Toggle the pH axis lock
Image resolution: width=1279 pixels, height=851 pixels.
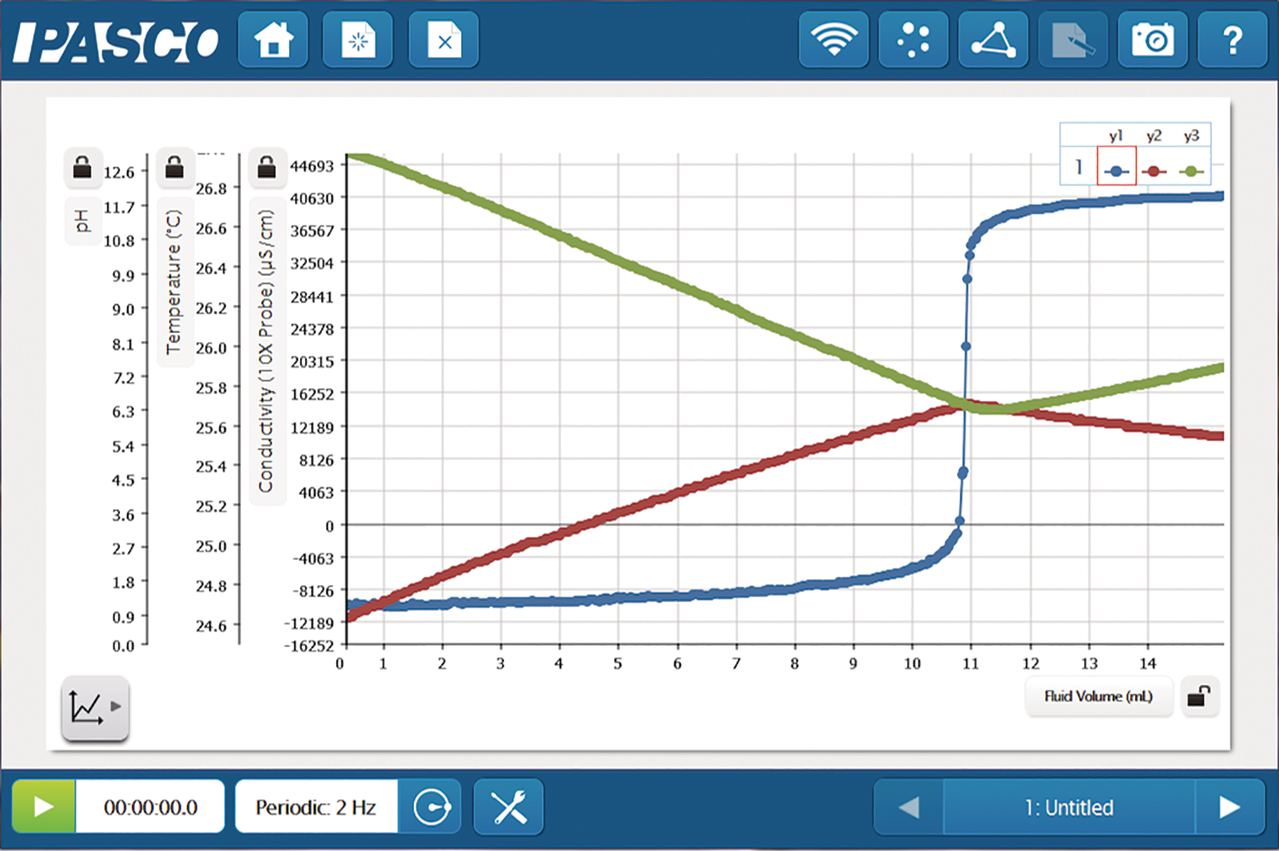coord(83,168)
